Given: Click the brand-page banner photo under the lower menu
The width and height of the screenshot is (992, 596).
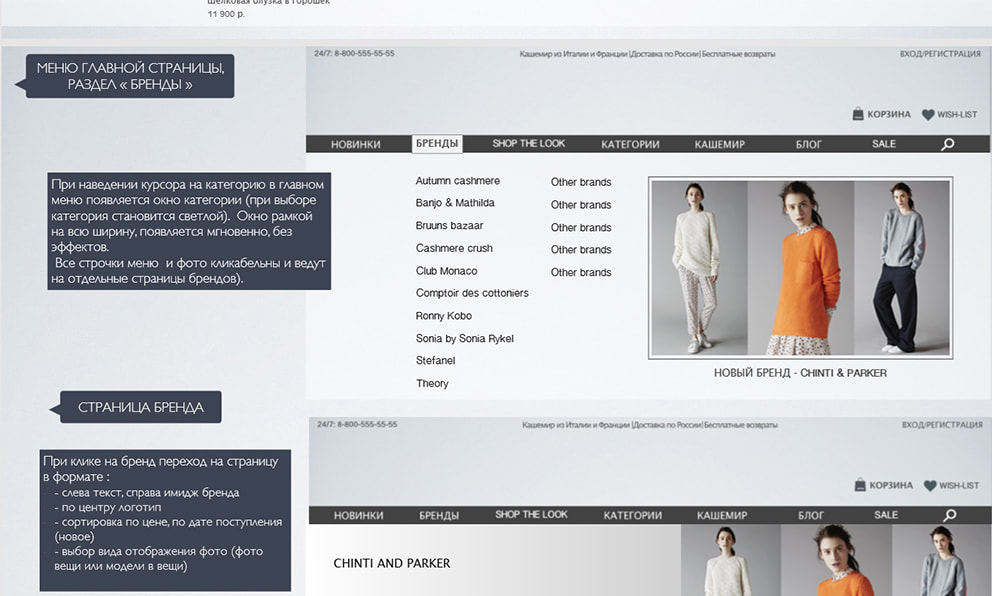Looking at the screenshot, I should 835,560.
